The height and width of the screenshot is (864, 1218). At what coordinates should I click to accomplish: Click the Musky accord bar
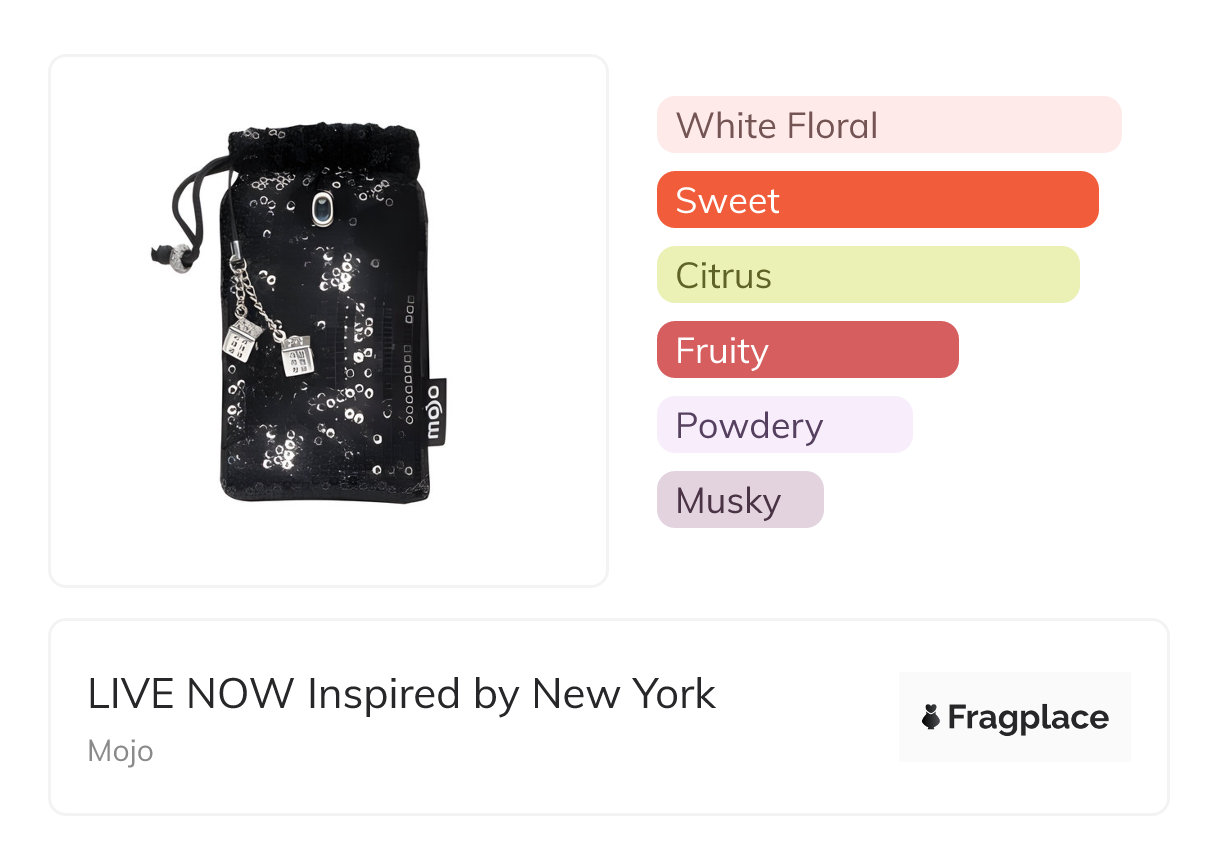pyautogui.click(x=739, y=500)
